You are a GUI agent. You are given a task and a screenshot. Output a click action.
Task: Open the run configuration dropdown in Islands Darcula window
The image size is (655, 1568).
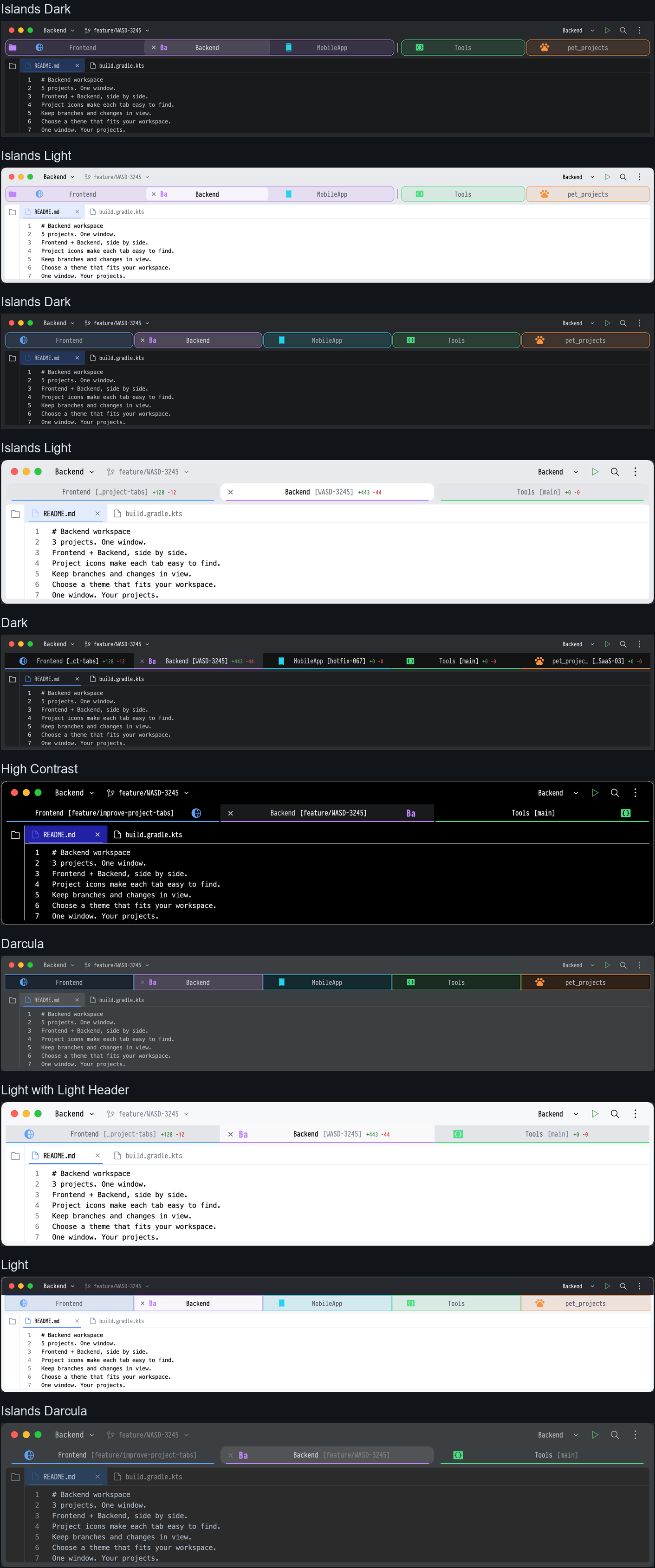(558, 1435)
